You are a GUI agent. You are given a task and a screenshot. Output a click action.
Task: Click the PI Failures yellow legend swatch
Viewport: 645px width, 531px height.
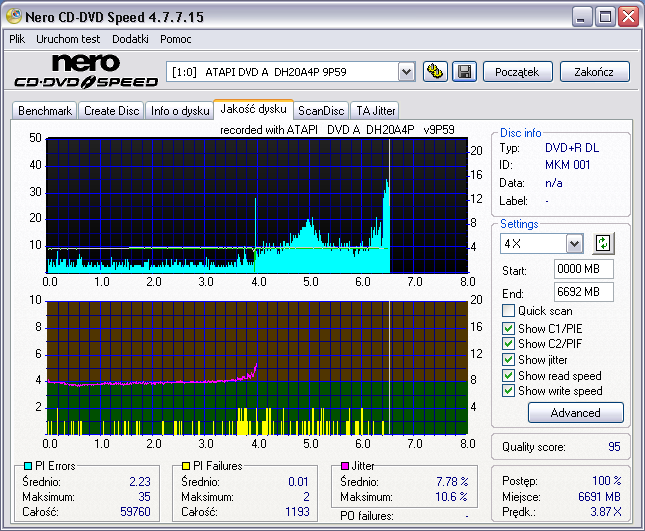click(186, 466)
